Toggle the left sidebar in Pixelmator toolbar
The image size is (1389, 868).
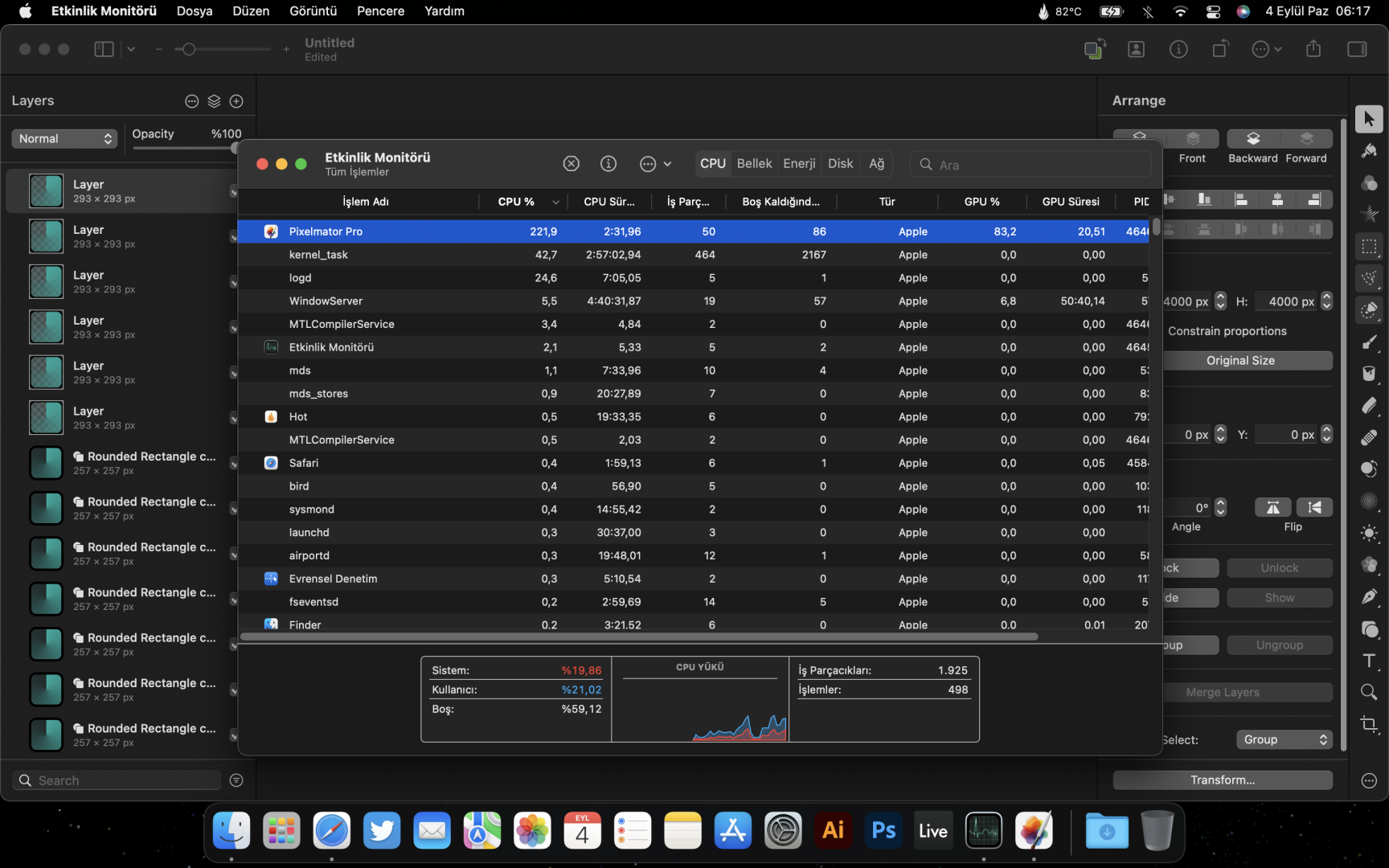(104, 49)
